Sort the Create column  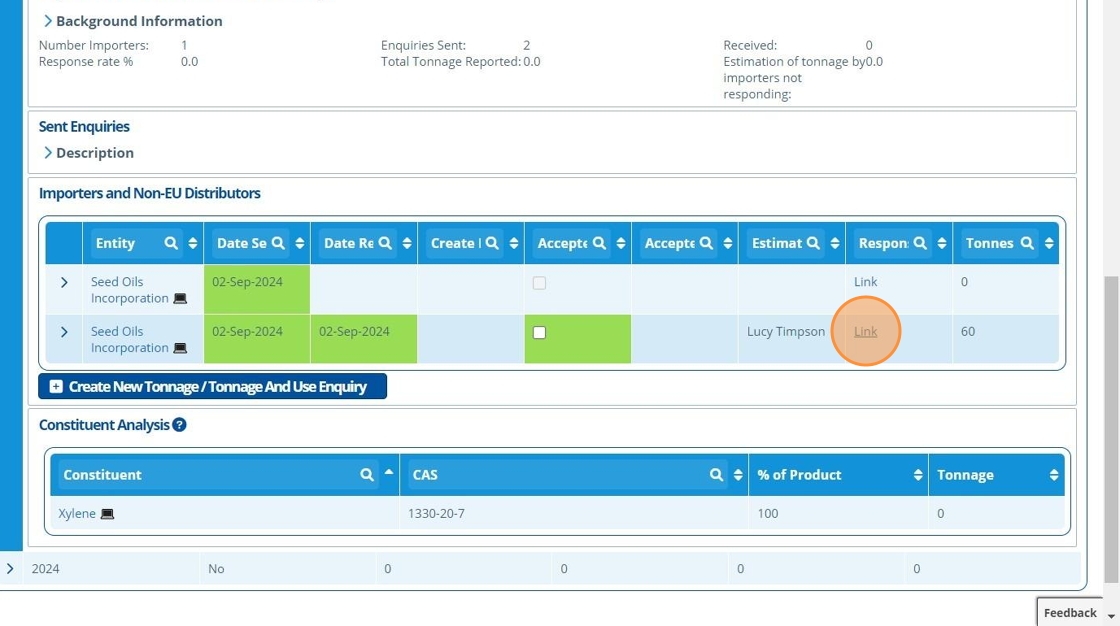(514, 243)
